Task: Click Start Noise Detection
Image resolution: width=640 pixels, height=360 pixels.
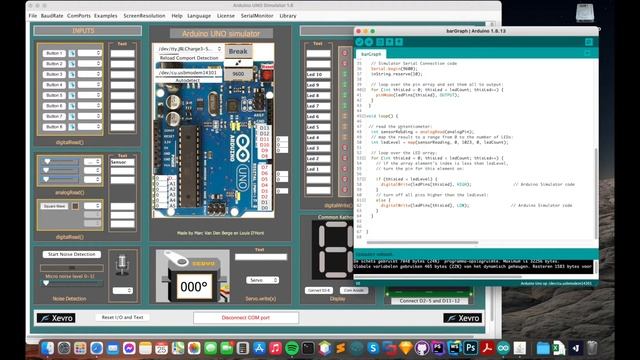Action: point(72,254)
